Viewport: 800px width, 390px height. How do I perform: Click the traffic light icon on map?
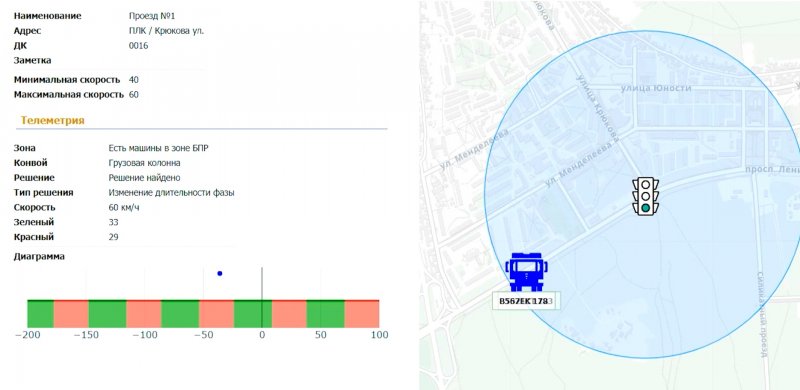tap(645, 196)
